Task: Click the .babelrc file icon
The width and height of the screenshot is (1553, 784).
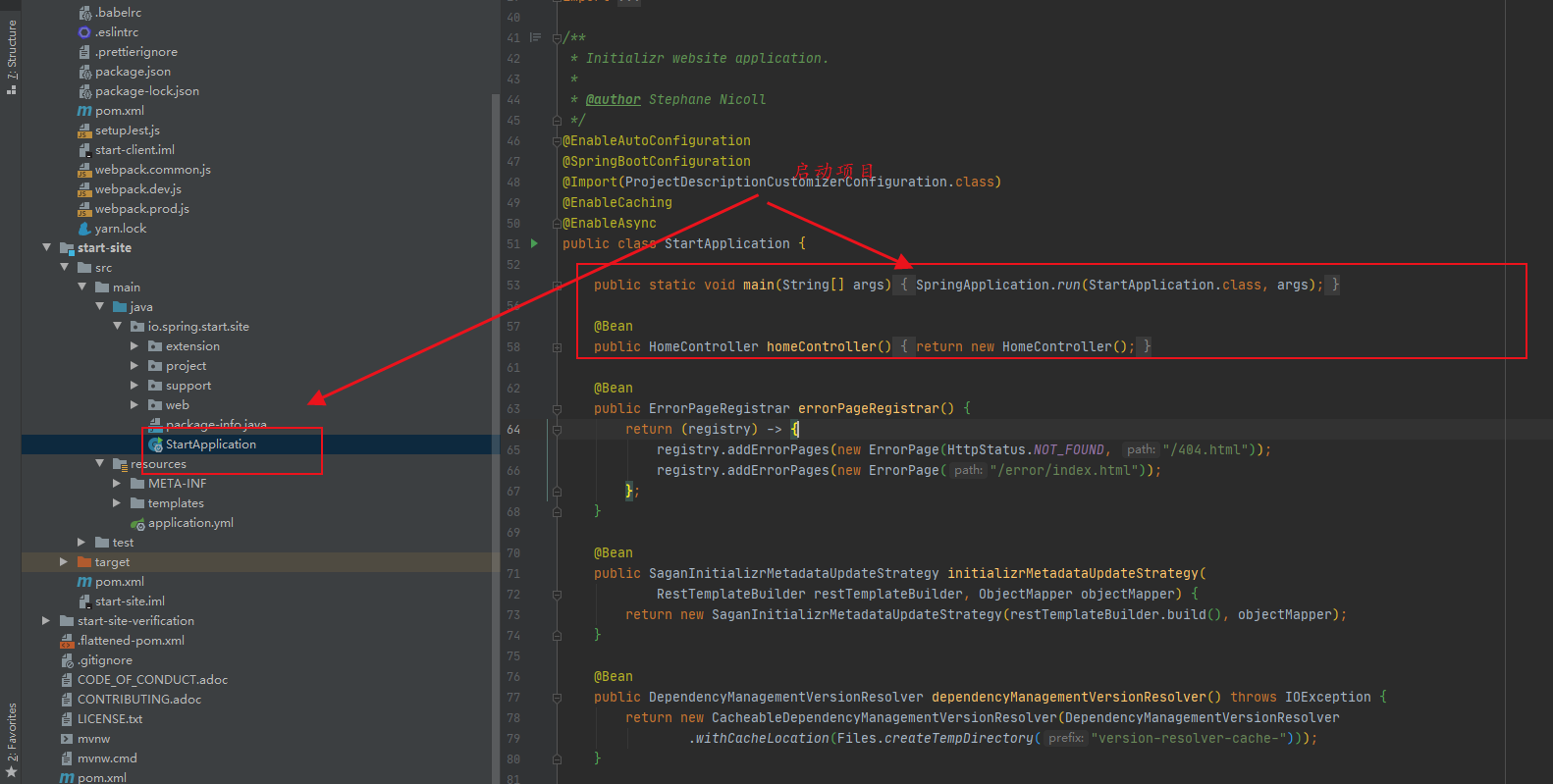Action: point(84,13)
